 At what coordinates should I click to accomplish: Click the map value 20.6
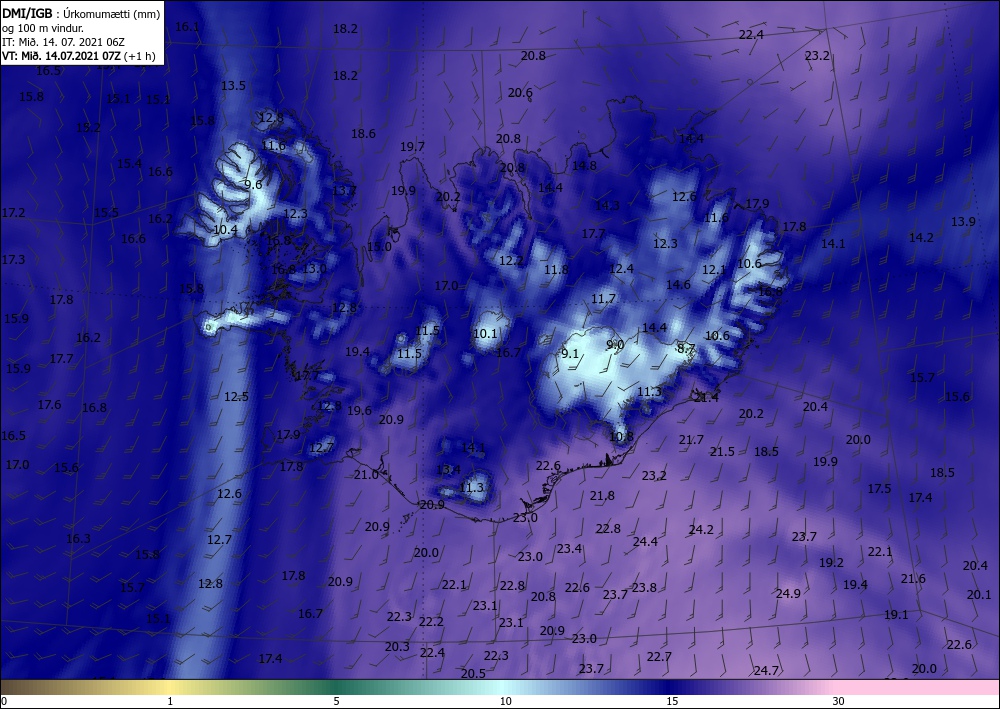click(x=520, y=92)
